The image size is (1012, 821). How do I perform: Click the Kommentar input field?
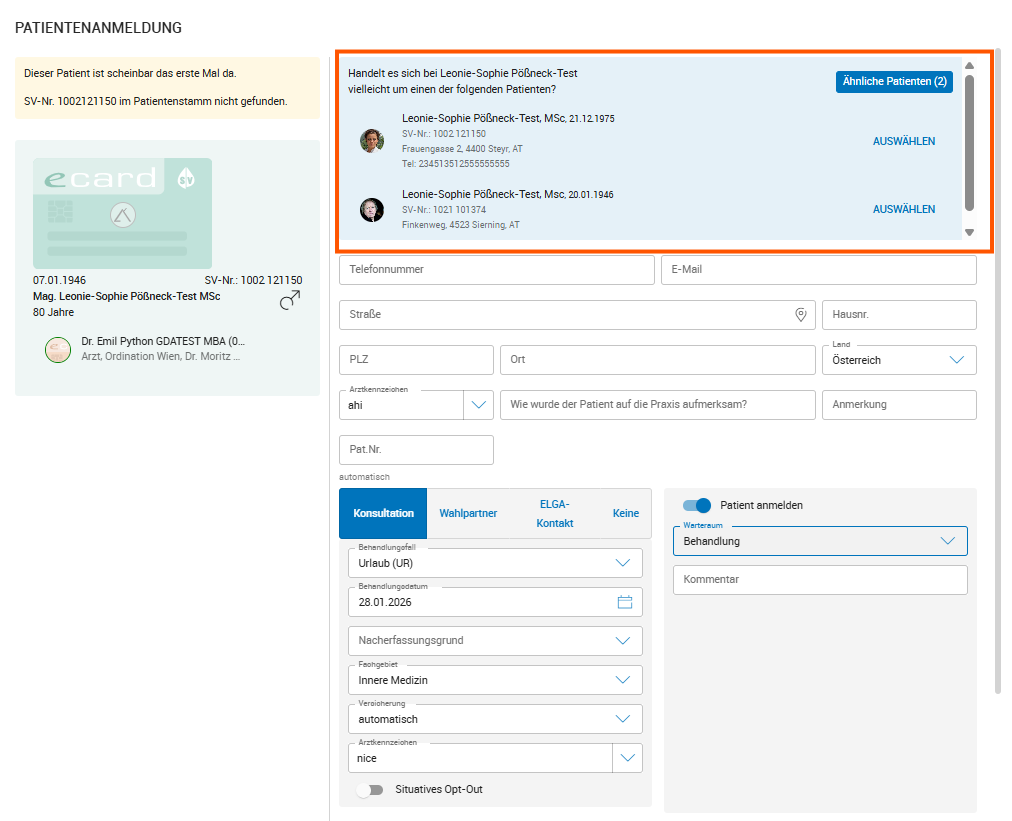[x=820, y=580]
